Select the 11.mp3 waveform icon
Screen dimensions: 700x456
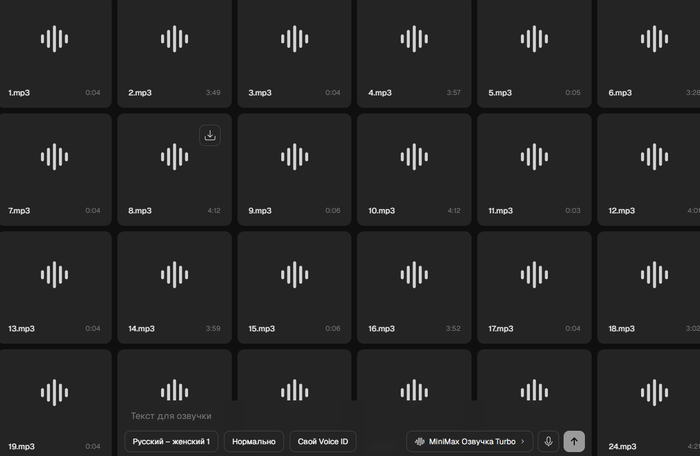pyautogui.click(x=534, y=157)
